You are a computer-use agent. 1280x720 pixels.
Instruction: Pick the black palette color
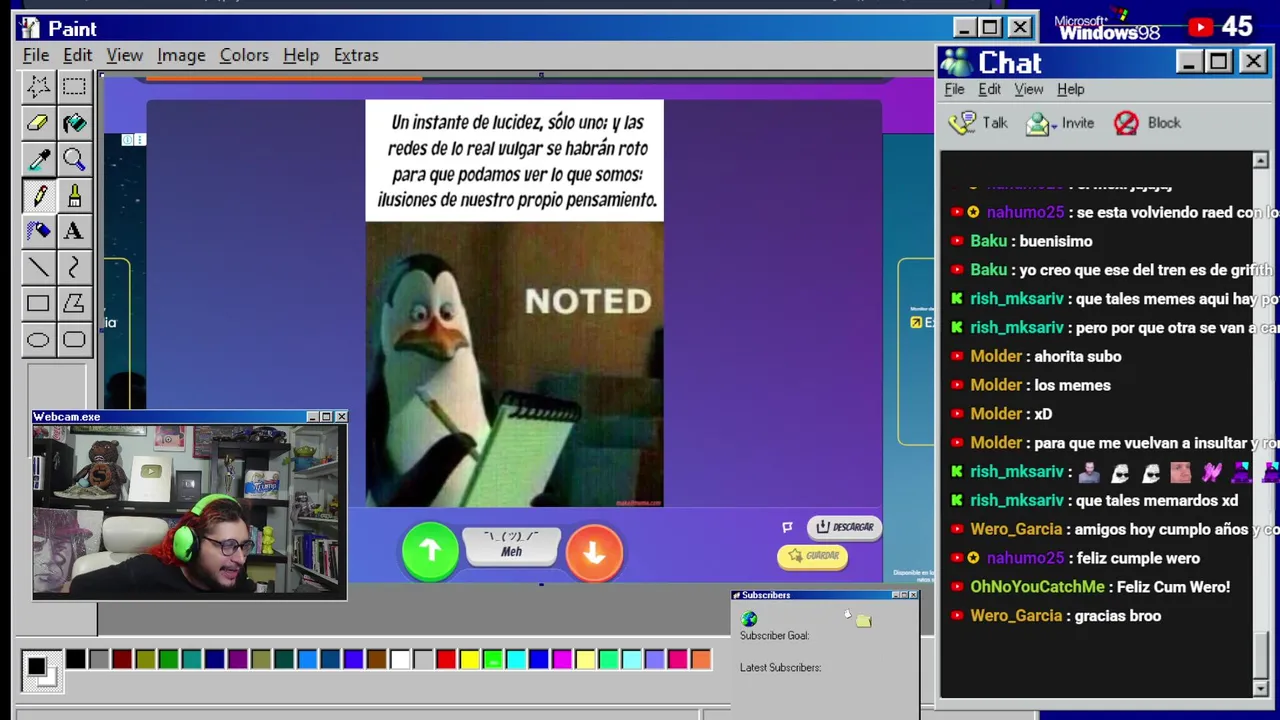[76, 659]
